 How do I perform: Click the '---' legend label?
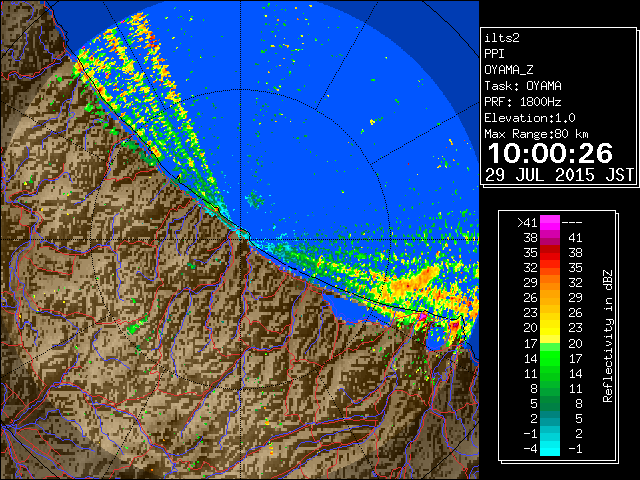(x=572, y=222)
